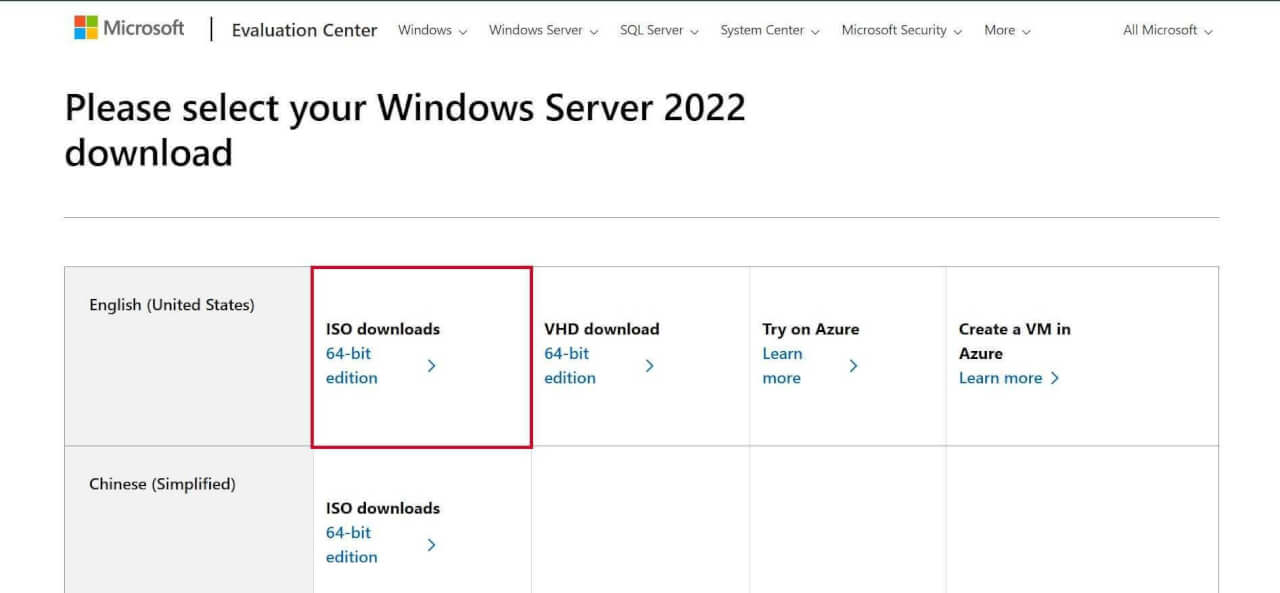Click the English (United States) language cell

point(171,305)
